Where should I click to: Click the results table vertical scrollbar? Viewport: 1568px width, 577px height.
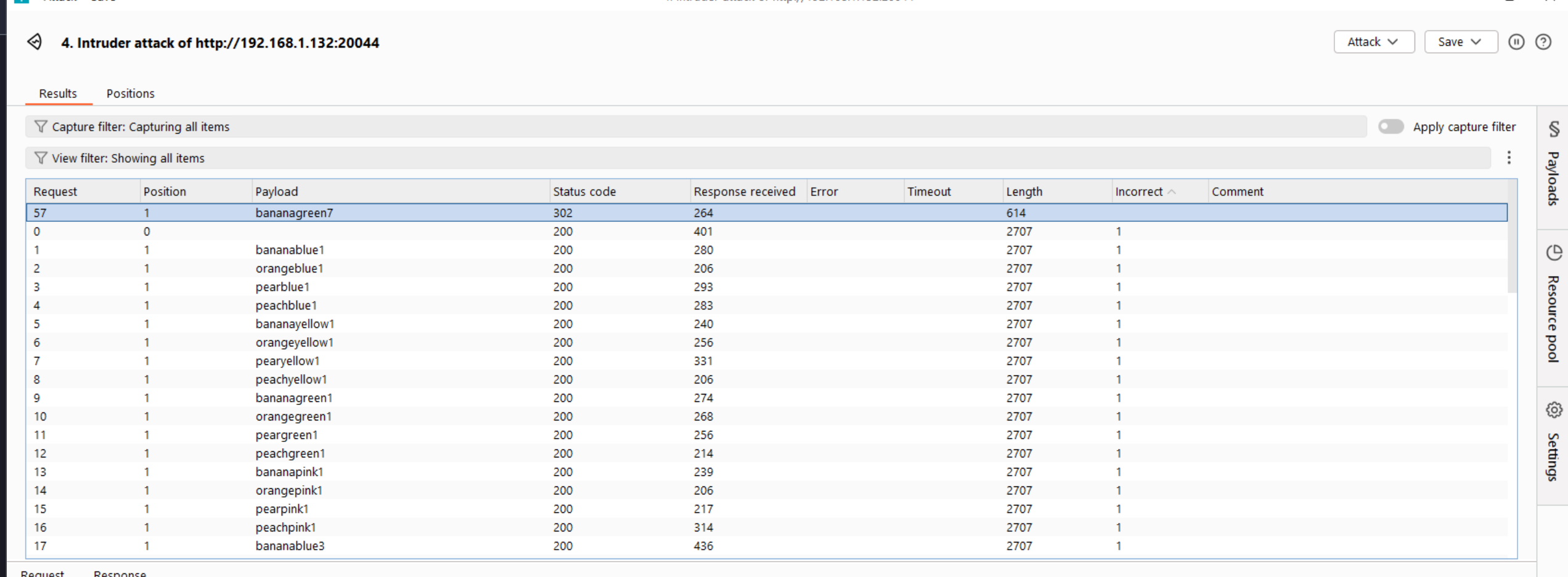(x=1512, y=247)
